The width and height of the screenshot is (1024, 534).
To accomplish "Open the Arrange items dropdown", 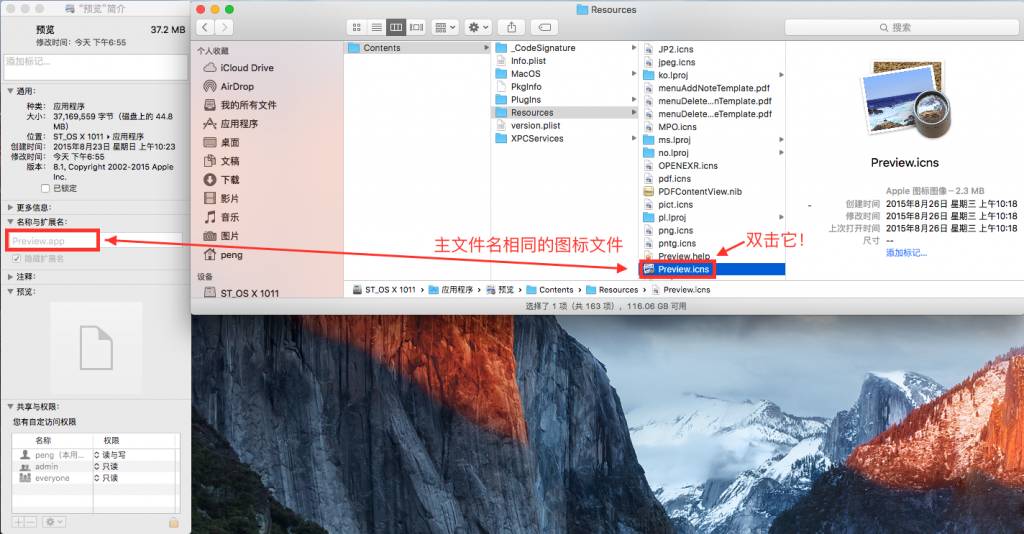I will coord(446,27).
